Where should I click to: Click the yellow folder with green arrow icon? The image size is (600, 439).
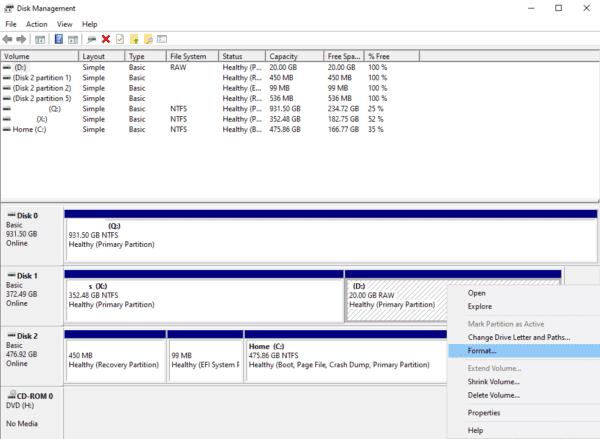[x=134, y=39]
